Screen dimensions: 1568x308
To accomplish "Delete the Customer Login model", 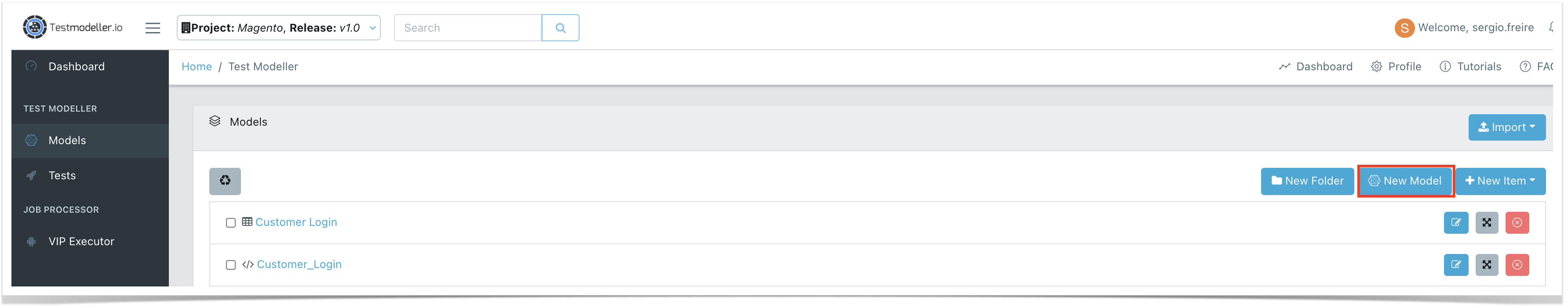I will [x=1517, y=223].
